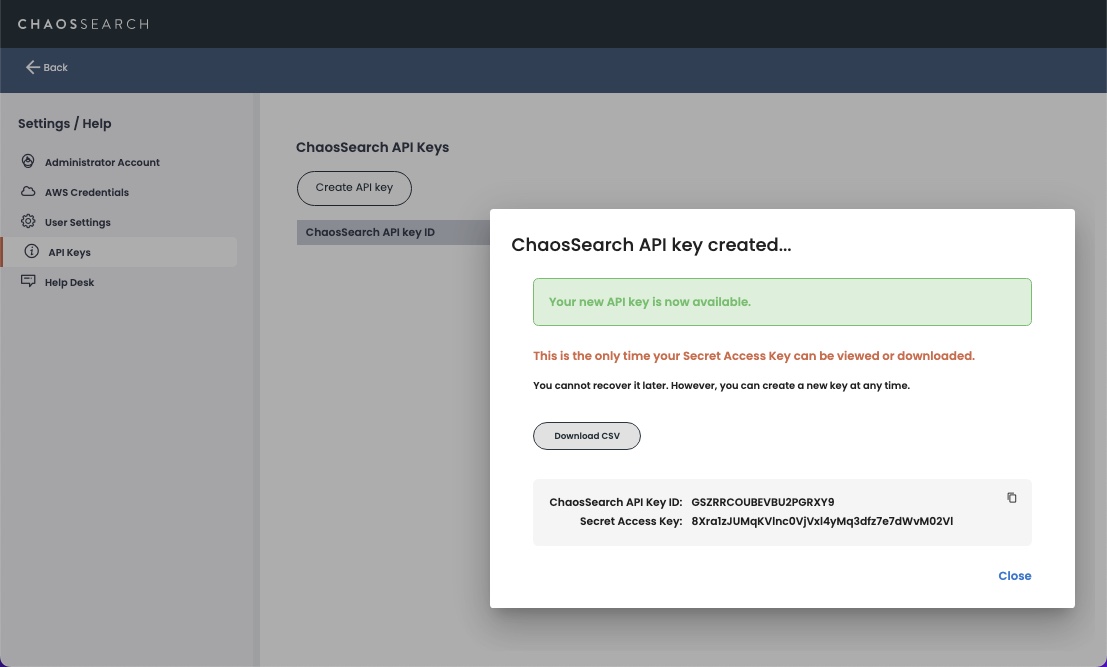Click the 'Your new API key is now available' banner

[782, 302]
